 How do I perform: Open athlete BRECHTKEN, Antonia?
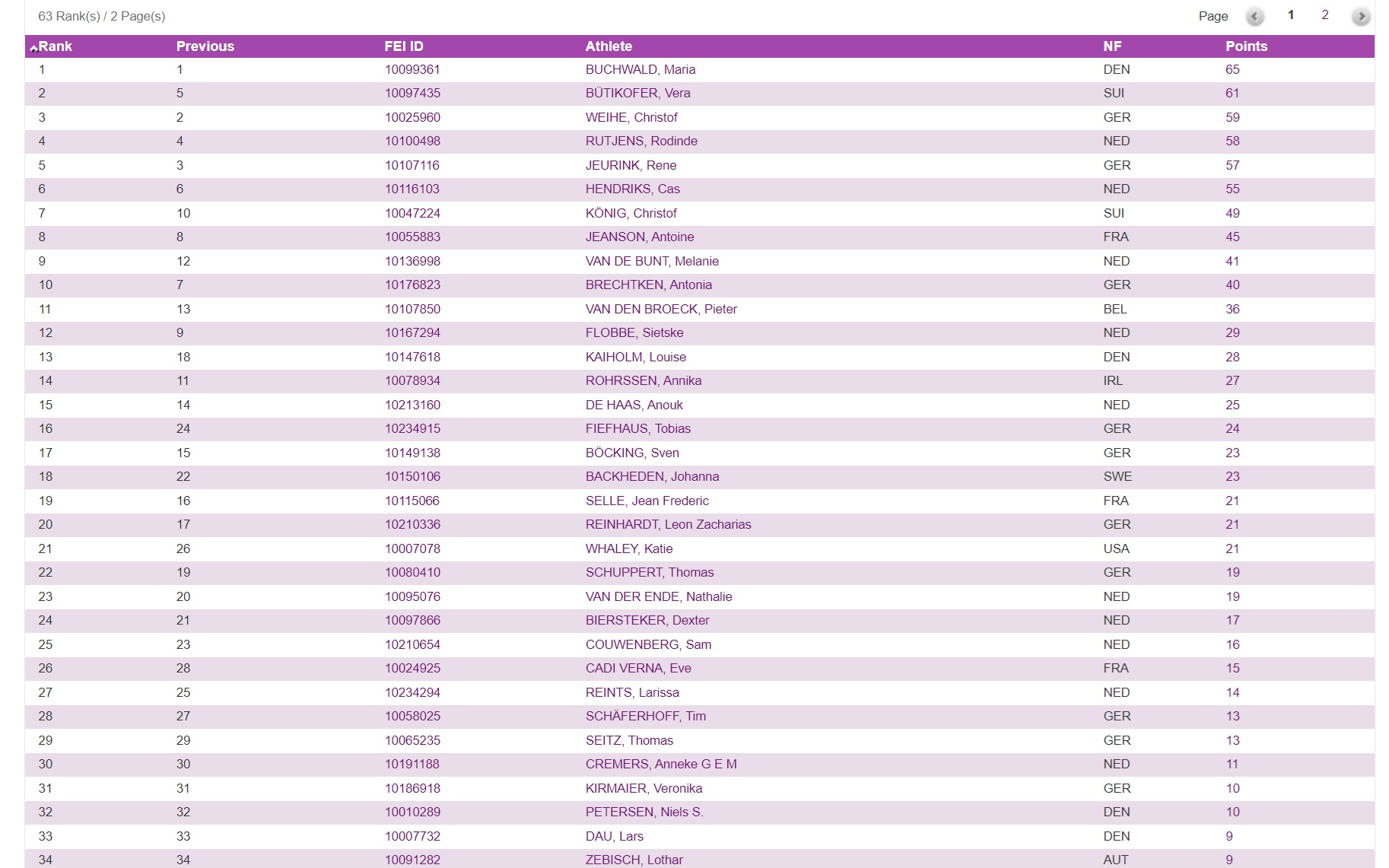click(x=649, y=285)
